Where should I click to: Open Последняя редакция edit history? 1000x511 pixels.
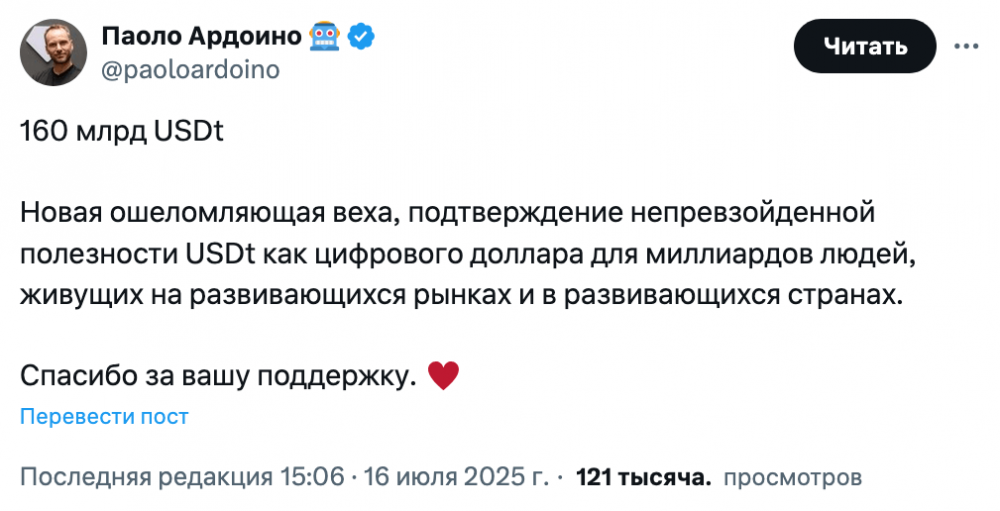(146, 477)
